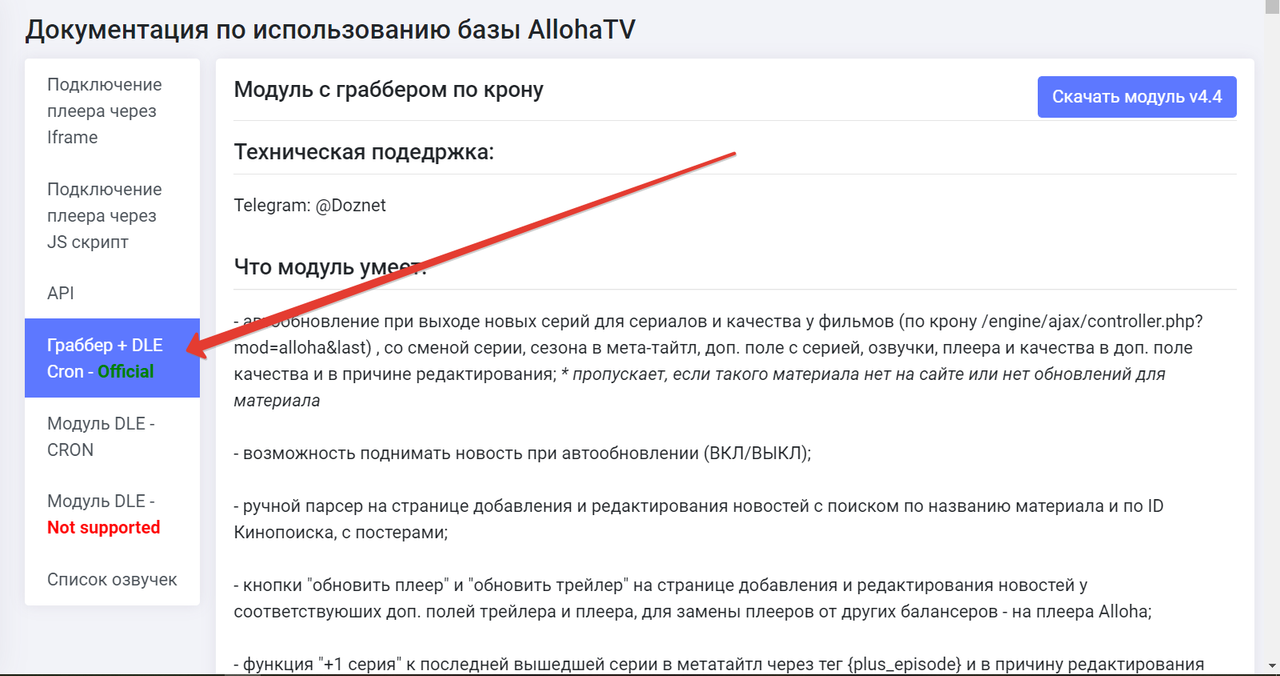Click paragraph about функция "+1 серия"

(x=718, y=665)
